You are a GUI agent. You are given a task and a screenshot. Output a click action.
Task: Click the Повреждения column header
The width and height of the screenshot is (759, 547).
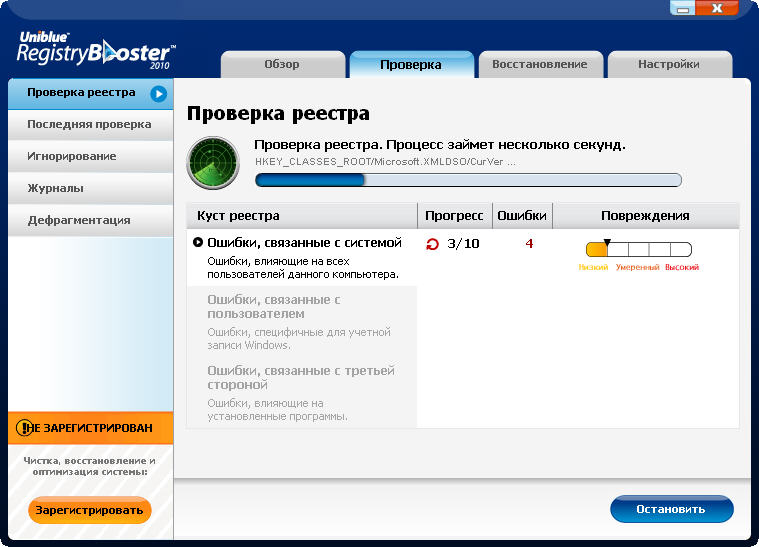click(x=646, y=216)
